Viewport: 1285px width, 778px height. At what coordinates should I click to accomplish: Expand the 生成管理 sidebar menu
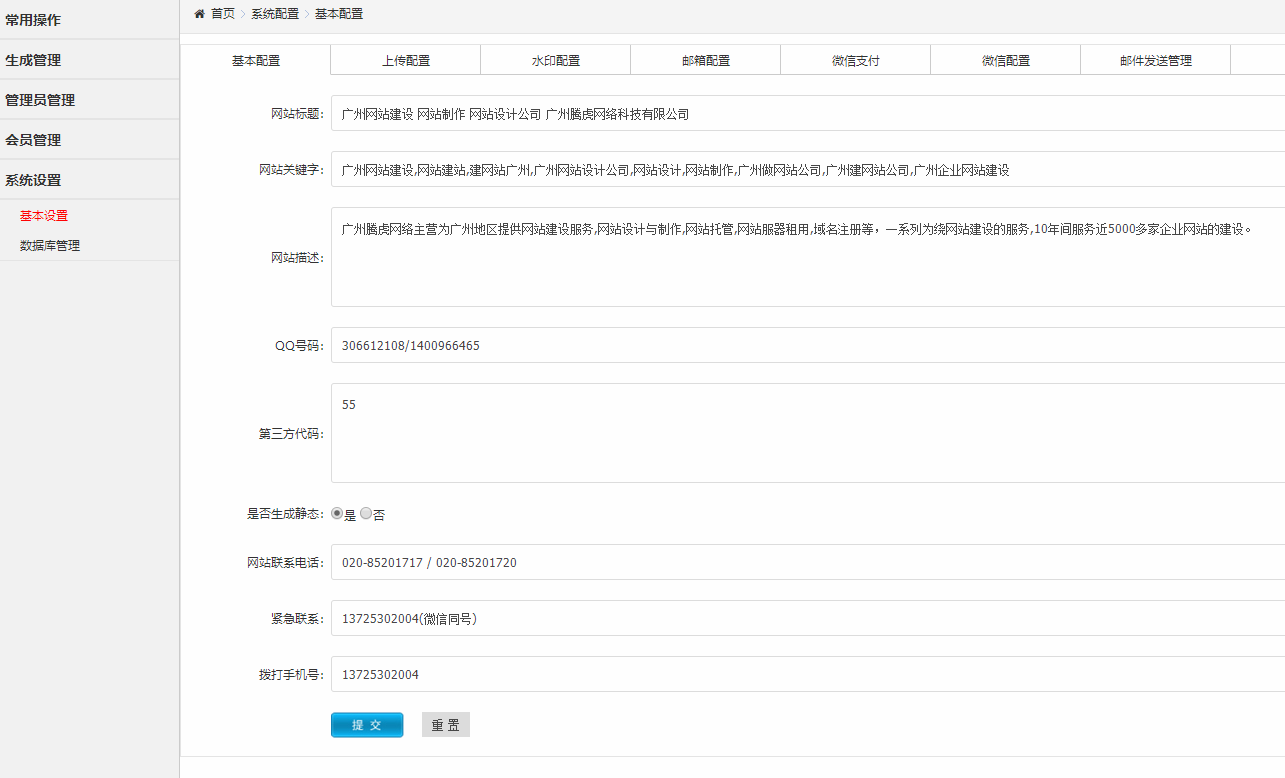click(x=35, y=59)
